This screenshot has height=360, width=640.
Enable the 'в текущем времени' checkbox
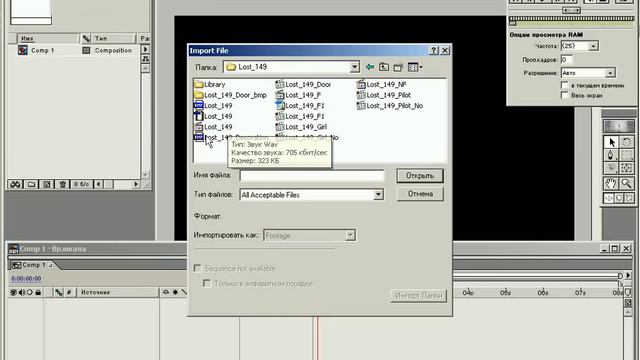pos(564,85)
